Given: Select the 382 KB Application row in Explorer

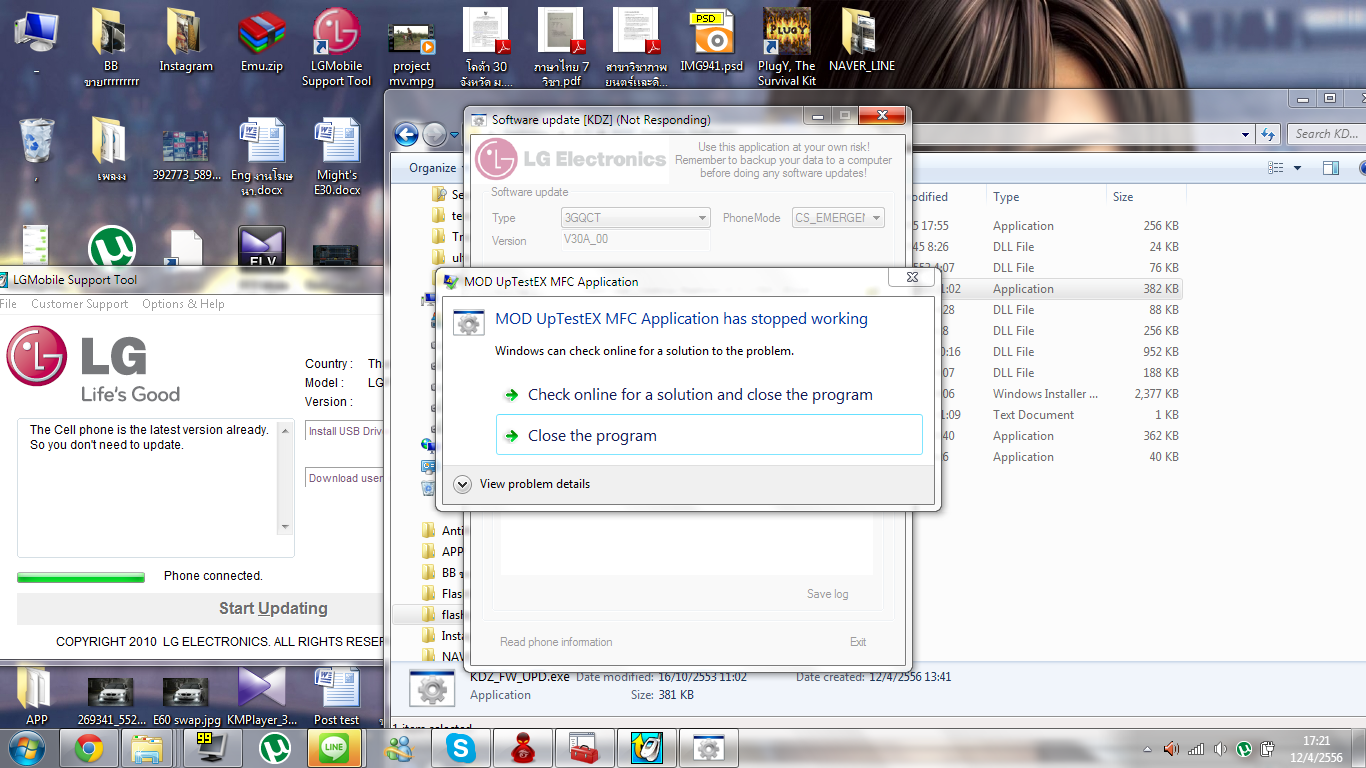Looking at the screenshot, I should coord(1045,289).
